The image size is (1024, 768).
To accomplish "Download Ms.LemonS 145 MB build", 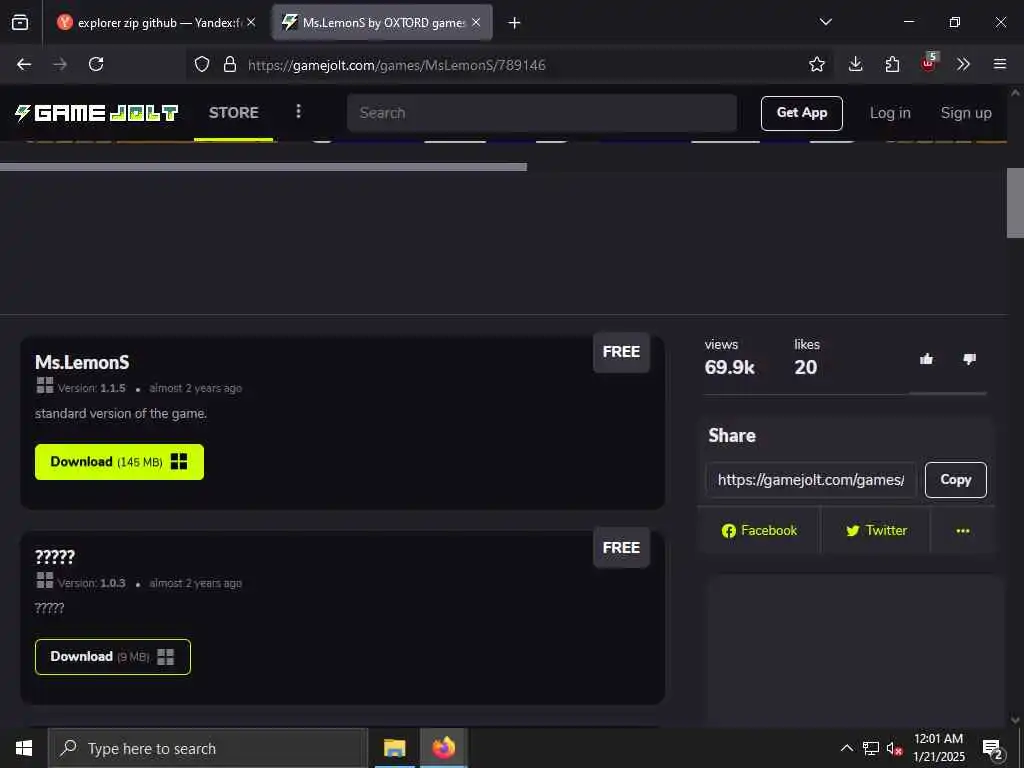I will [x=120, y=462].
